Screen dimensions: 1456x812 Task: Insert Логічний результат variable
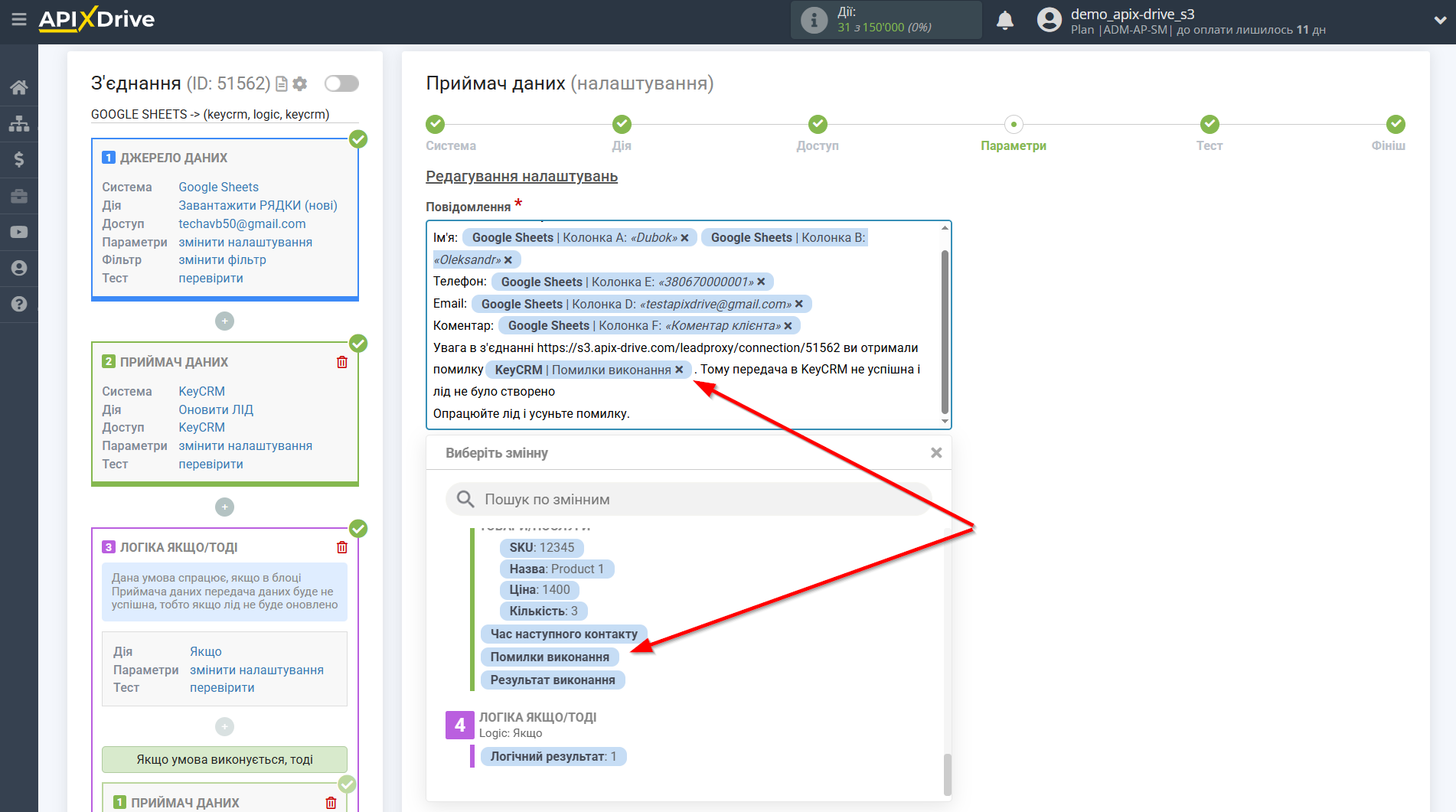tap(553, 757)
